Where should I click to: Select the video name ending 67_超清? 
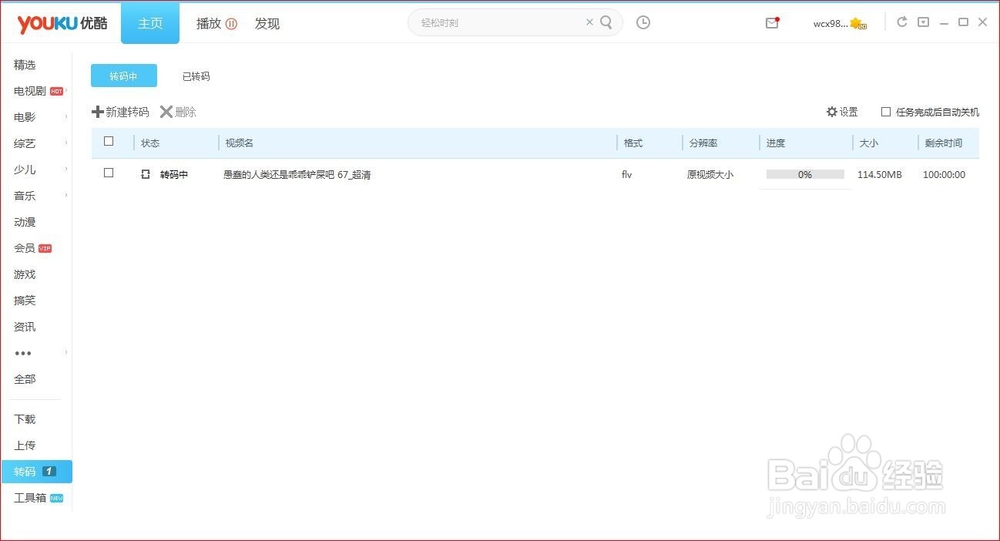coord(297,174)
